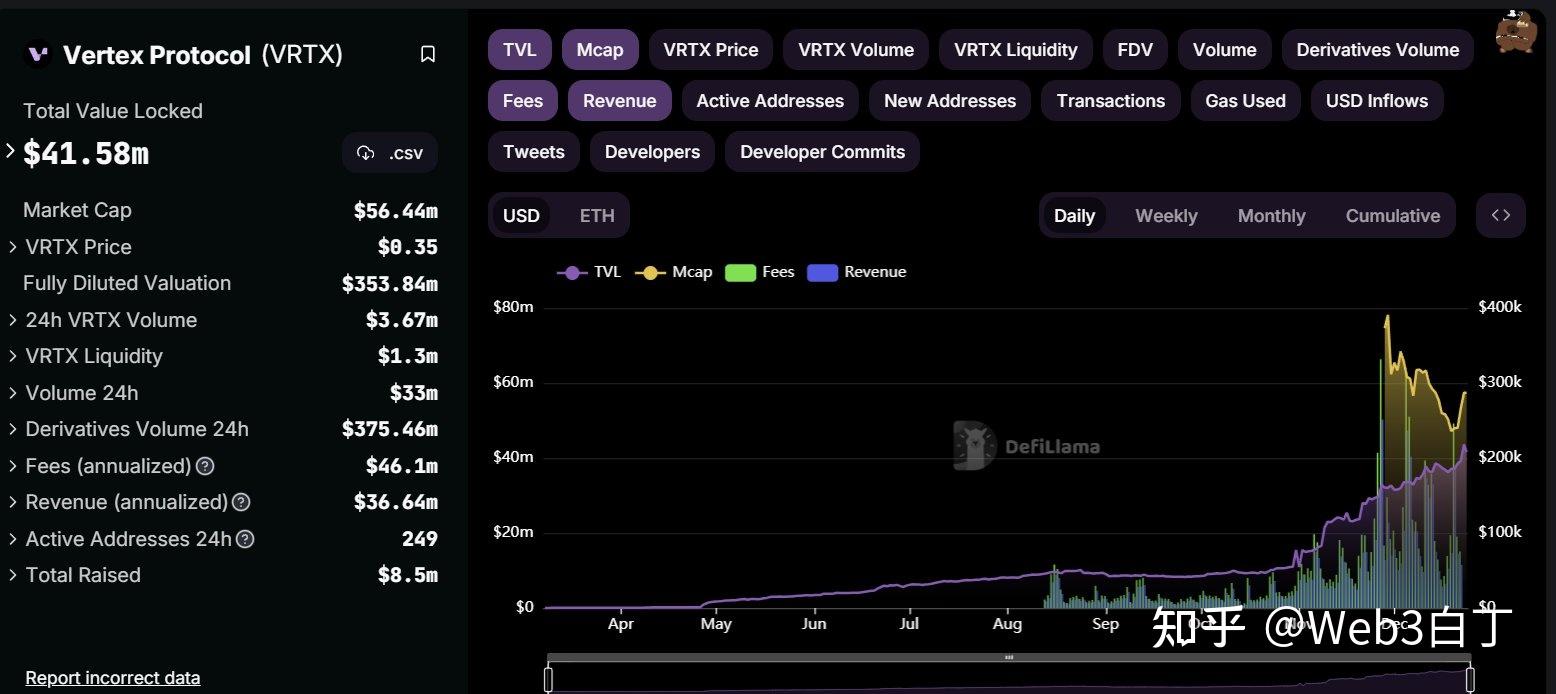This screenshot has width=1556, height=694.
Task: Click the Vertex Protocol logo icon
Action: (x=38, y=54)
